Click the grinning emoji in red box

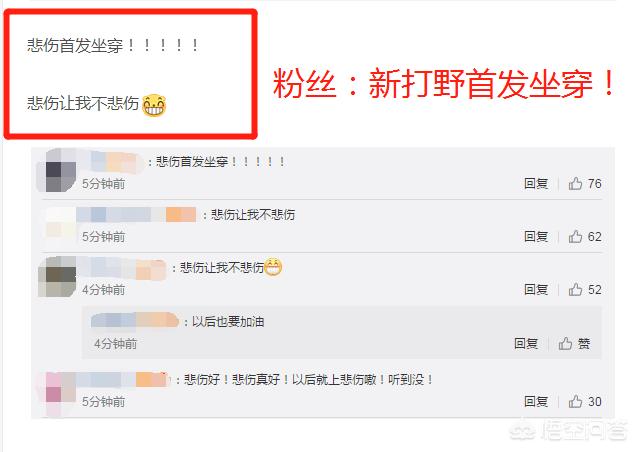[x=154, y=105]
